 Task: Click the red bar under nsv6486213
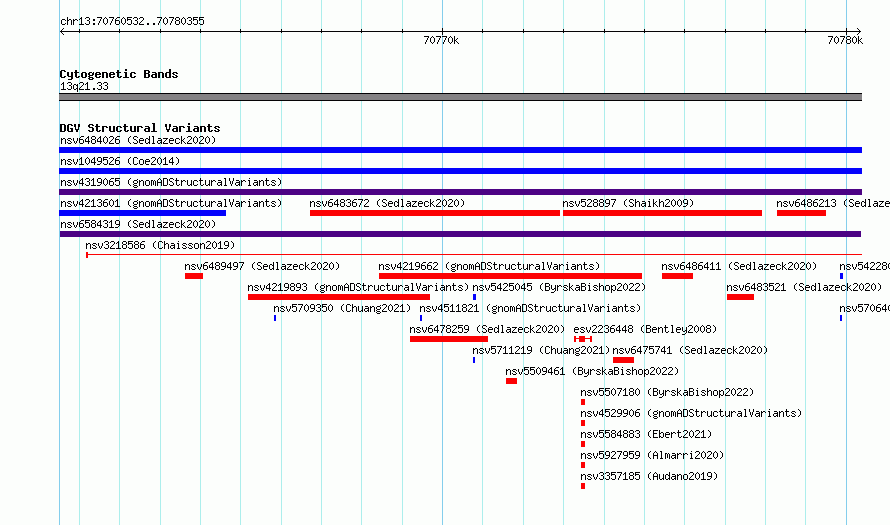coord(801,213)
